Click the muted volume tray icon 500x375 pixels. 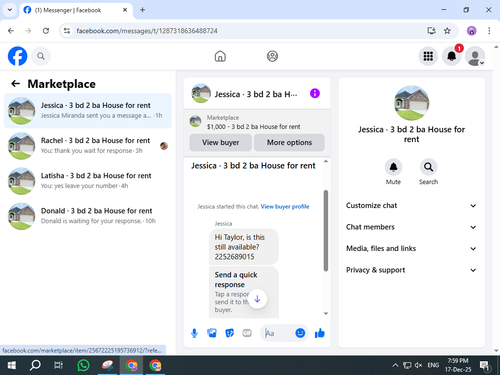[418, 365]
